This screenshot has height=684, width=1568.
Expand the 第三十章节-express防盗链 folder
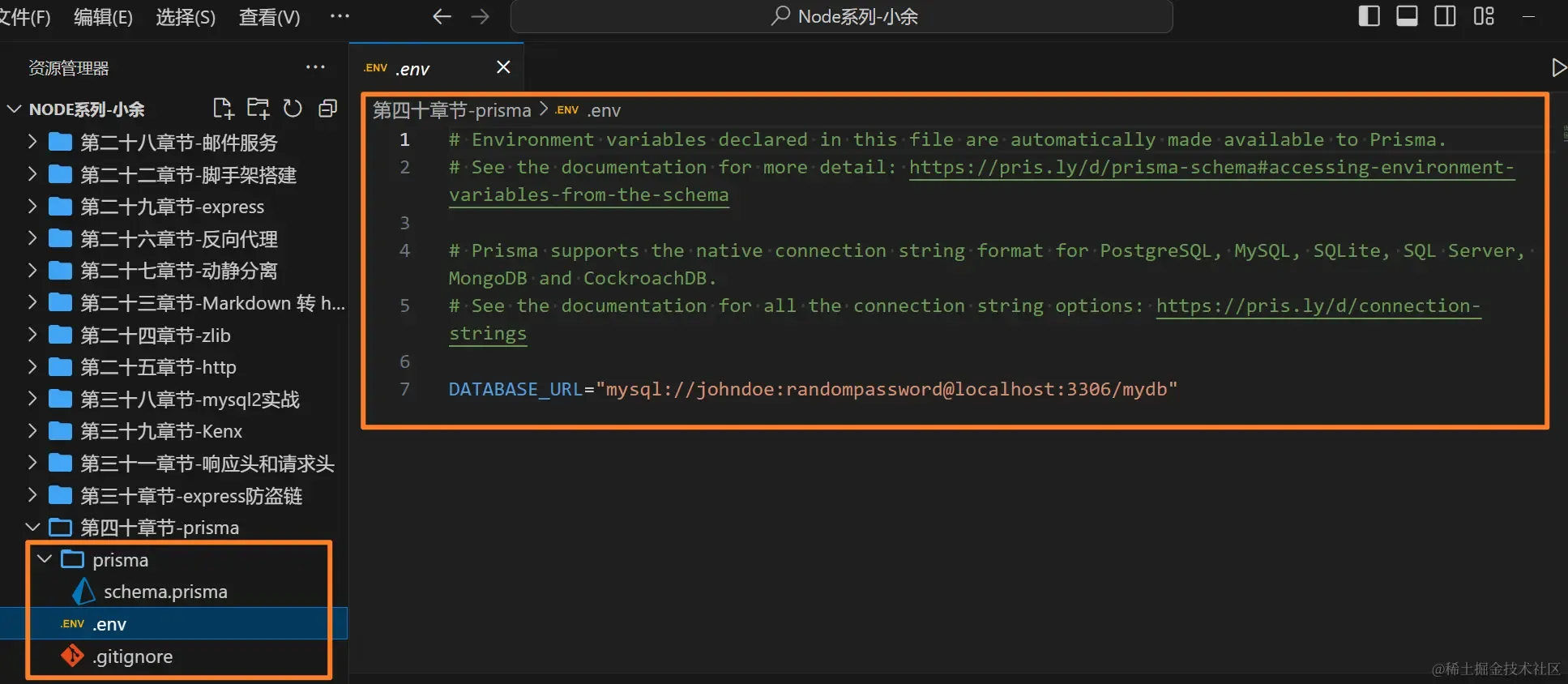32,495
